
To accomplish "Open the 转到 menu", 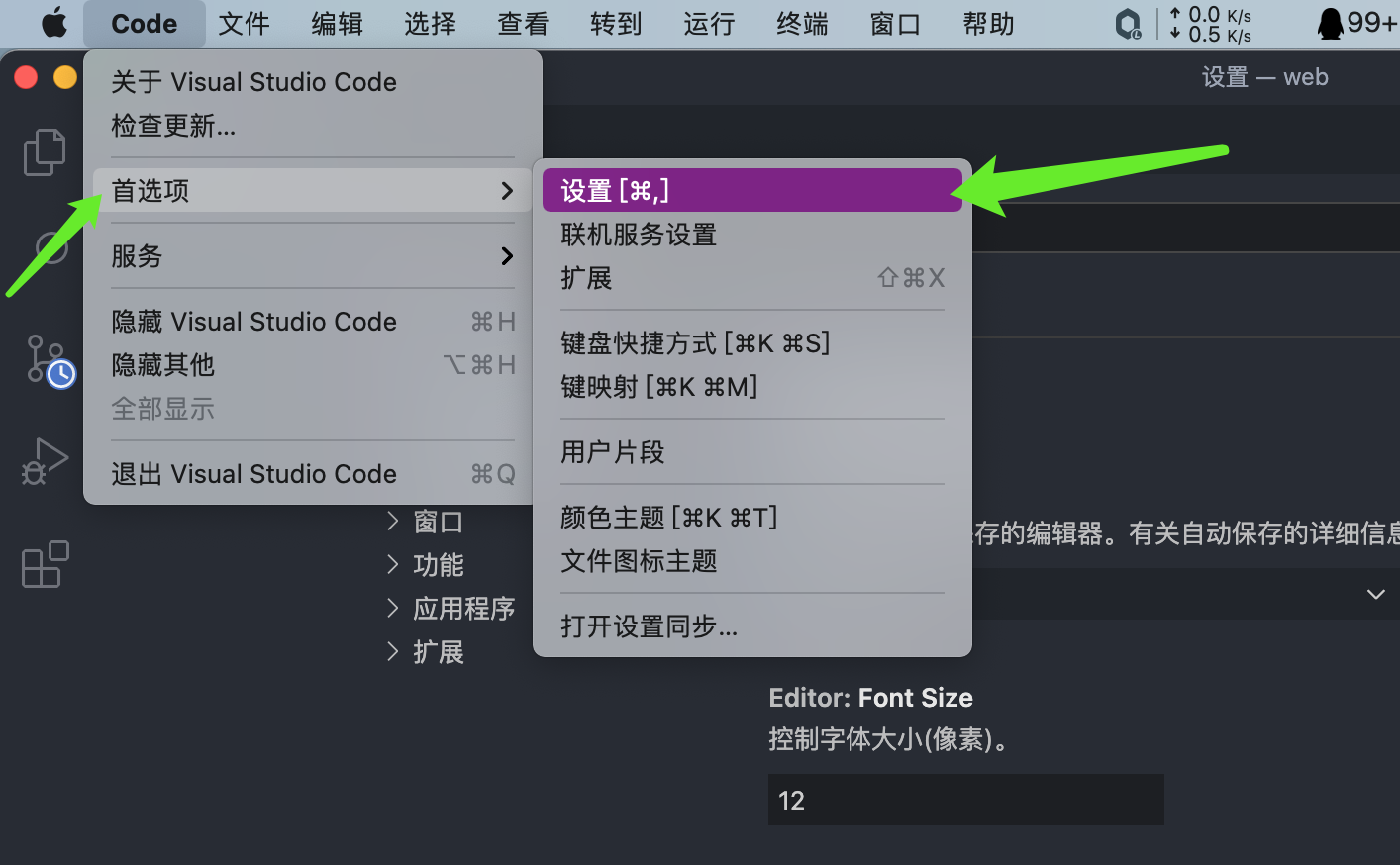I will [617, 24].
